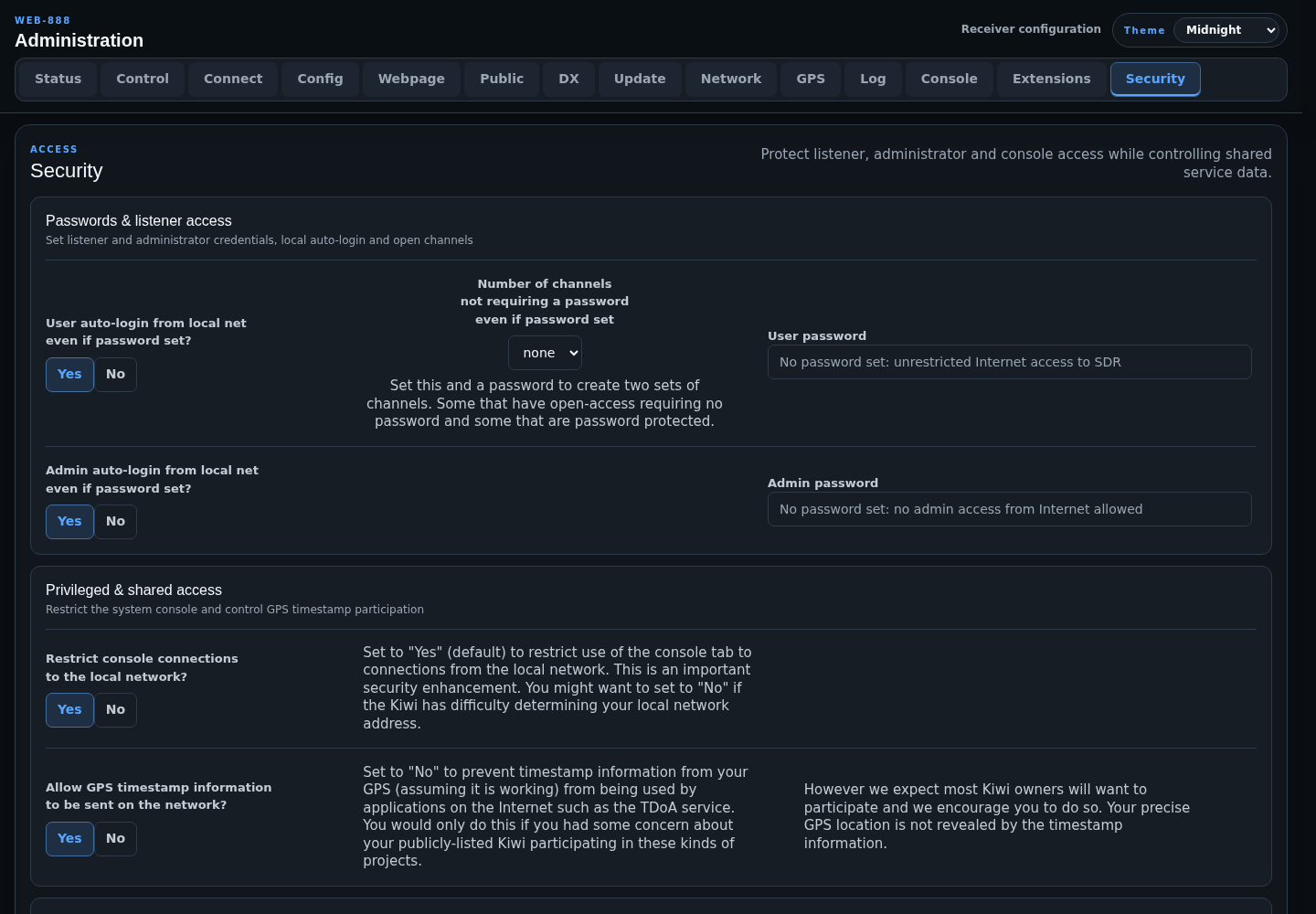
Task: Open the Public tab
Action: click(x=502, y=79)
